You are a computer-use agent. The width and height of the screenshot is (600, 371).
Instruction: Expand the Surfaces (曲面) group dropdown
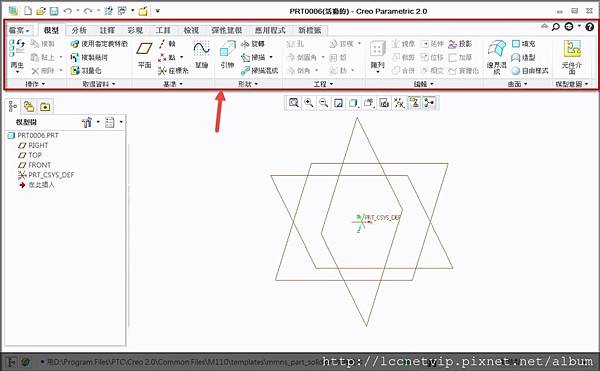coord(518,84)
